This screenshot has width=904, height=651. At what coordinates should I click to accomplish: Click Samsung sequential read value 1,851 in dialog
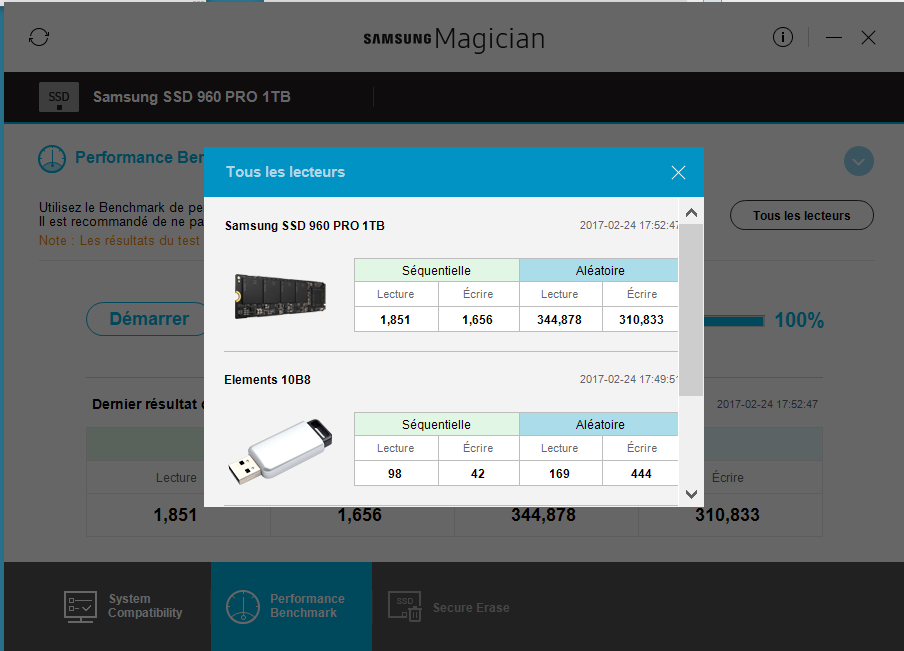coord(396,320)
